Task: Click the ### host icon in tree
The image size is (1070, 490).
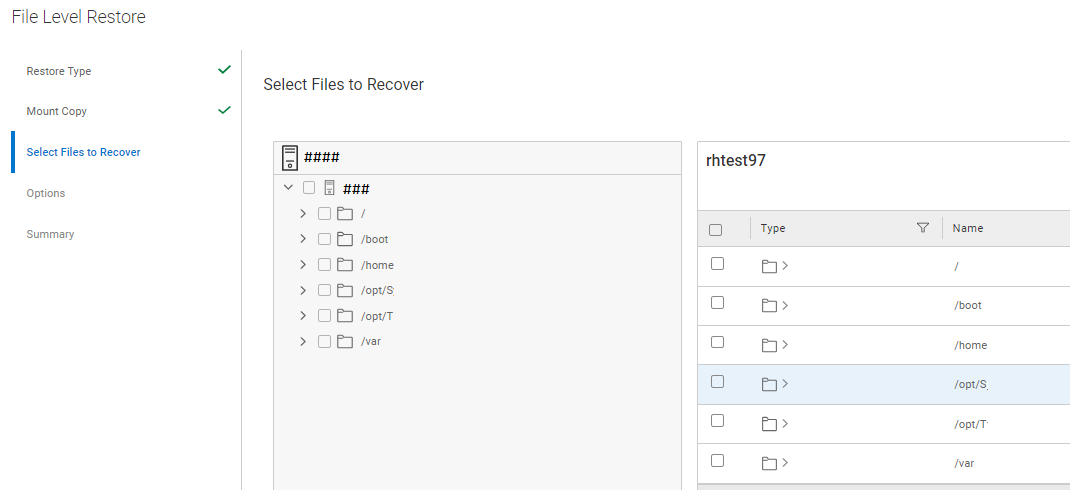Action: 329,188
